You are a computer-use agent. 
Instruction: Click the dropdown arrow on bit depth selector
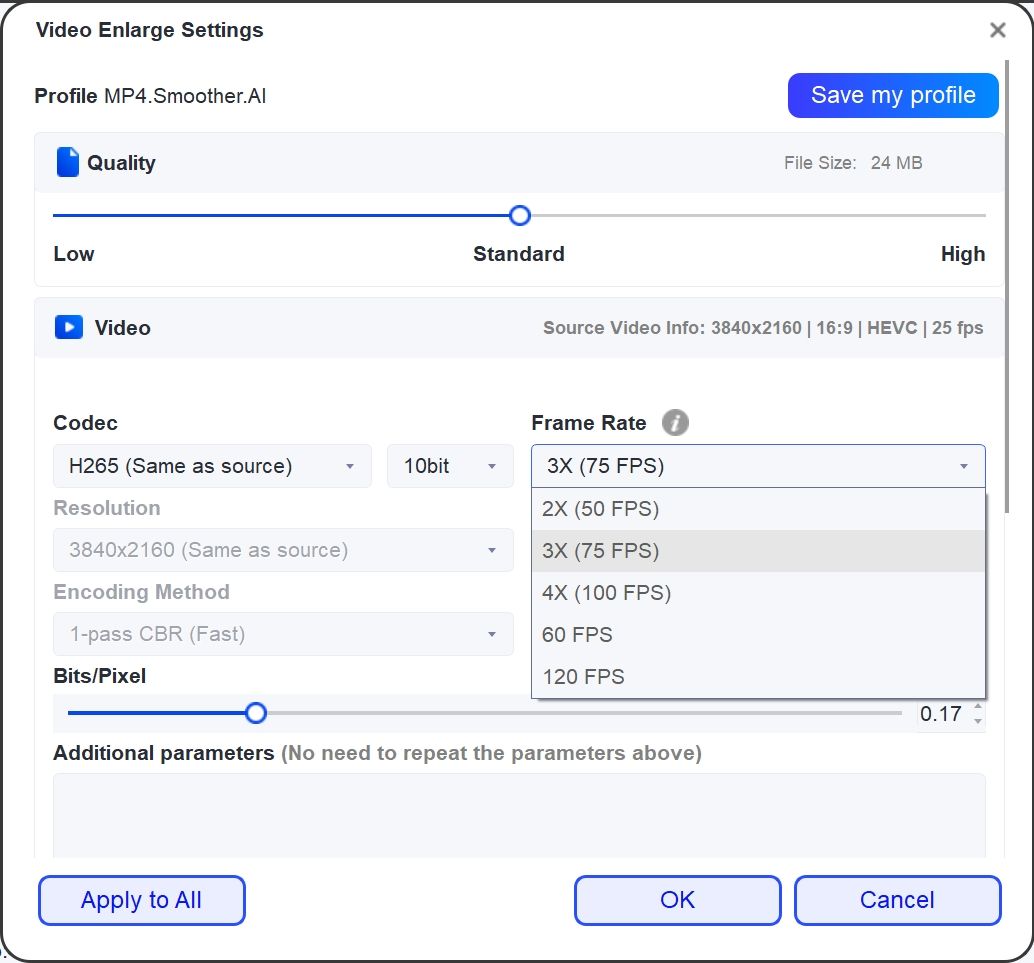[x=490, y=466]
